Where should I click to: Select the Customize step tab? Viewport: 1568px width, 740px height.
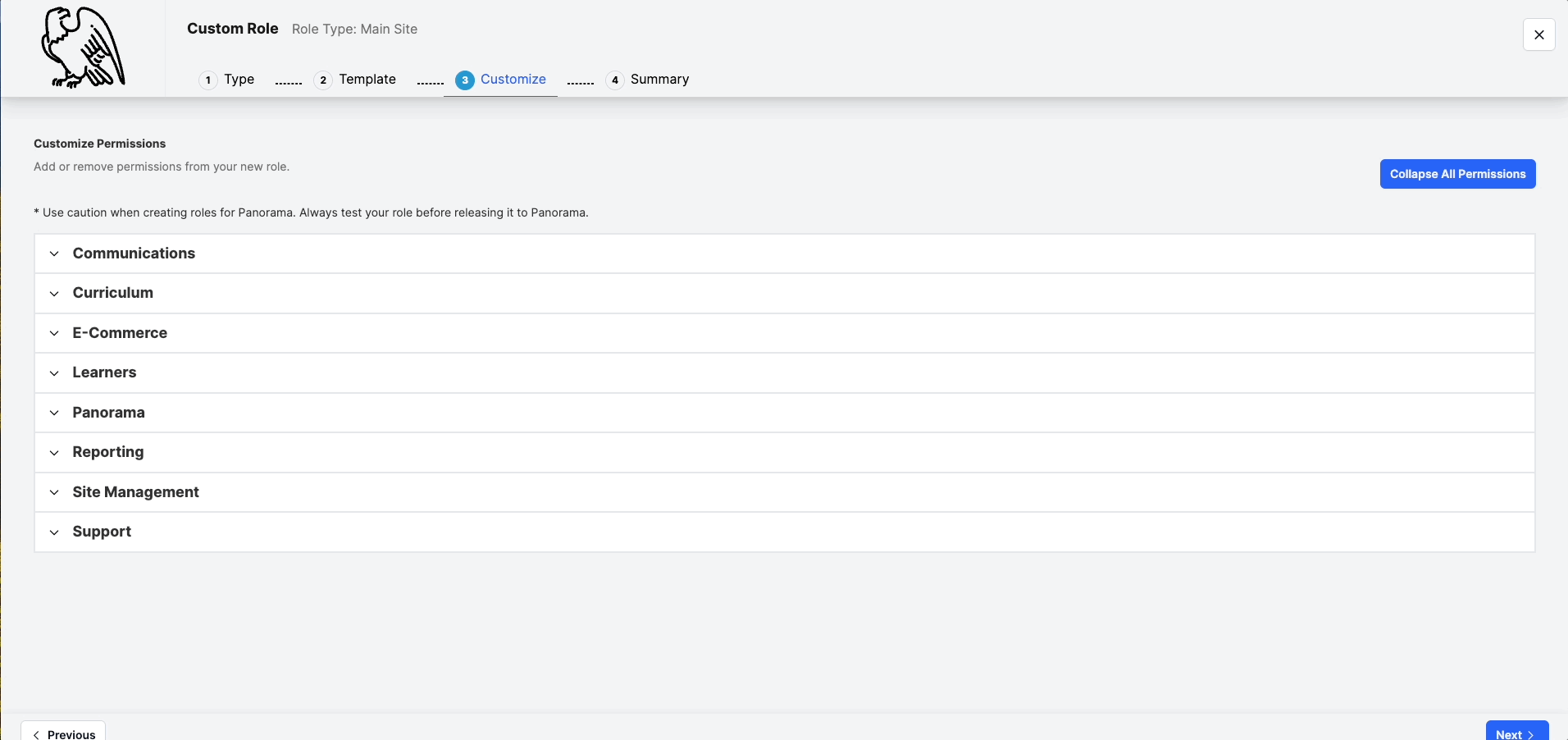501,80
